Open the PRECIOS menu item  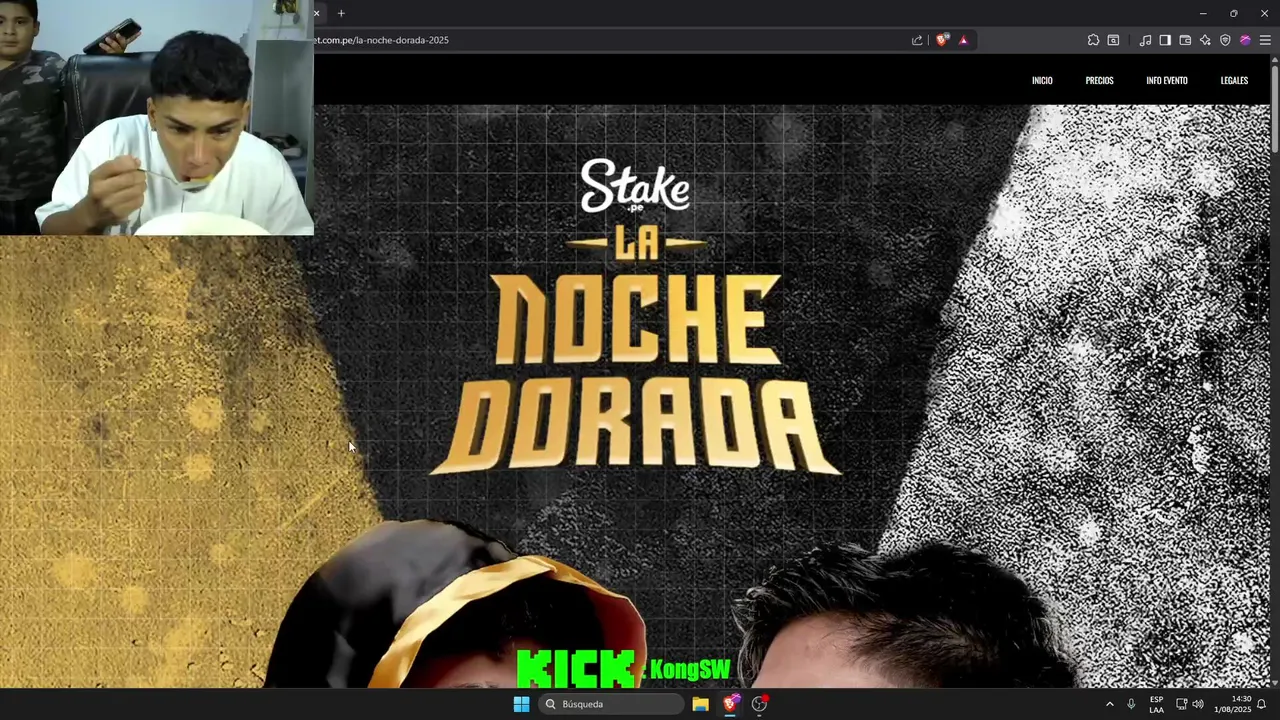1099,80
